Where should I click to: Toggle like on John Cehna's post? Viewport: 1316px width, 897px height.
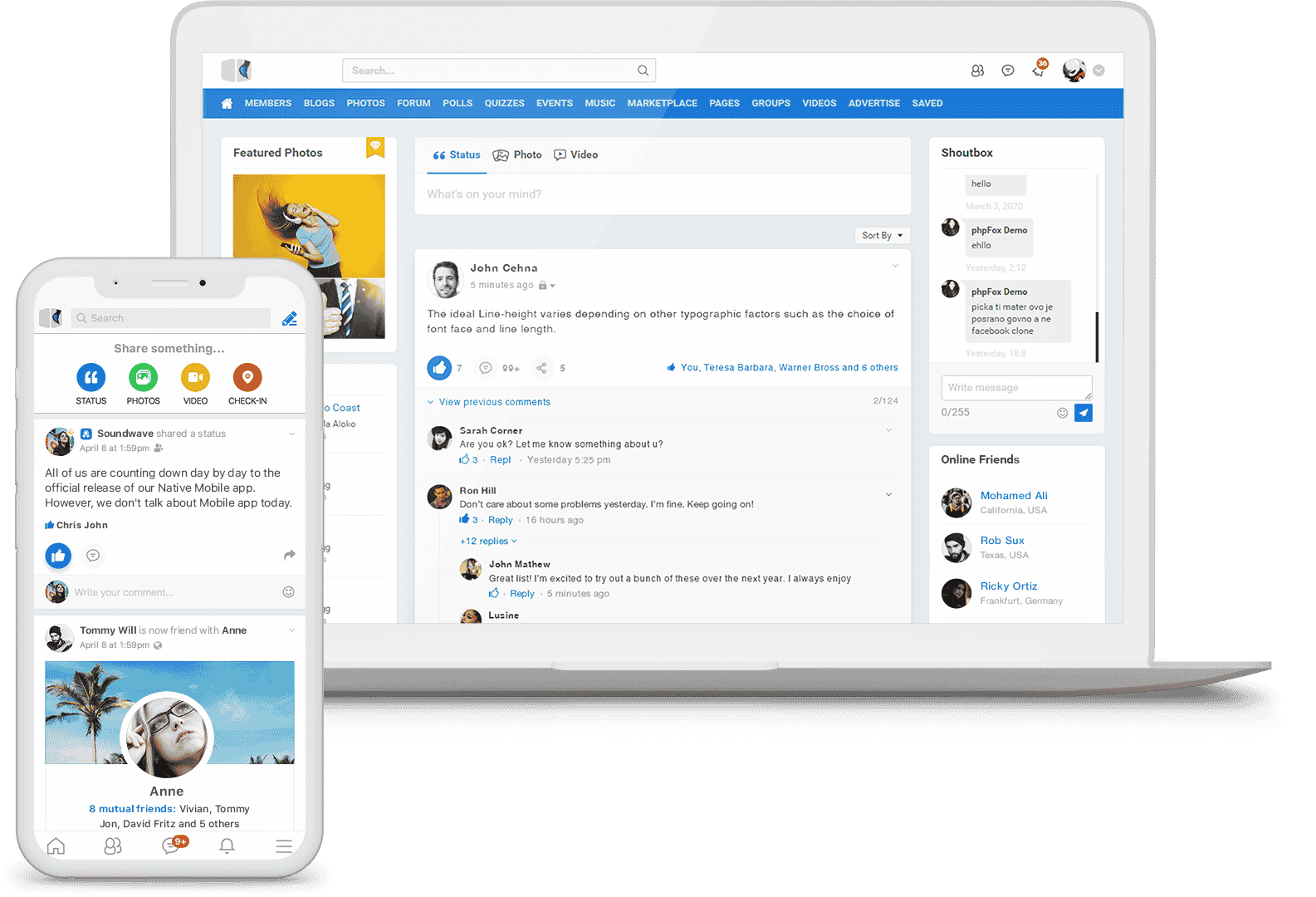(439, 367)
